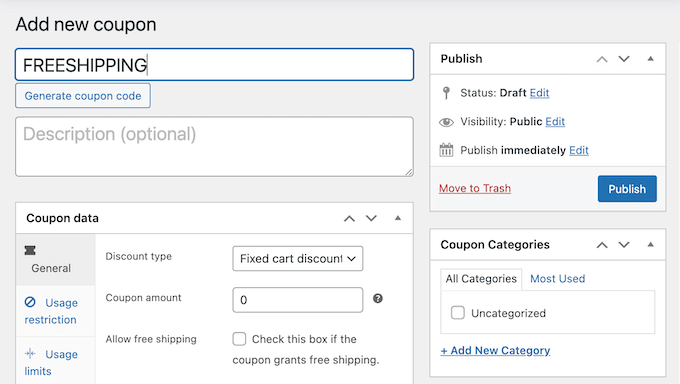Select the Most Used categories tab

558,279
